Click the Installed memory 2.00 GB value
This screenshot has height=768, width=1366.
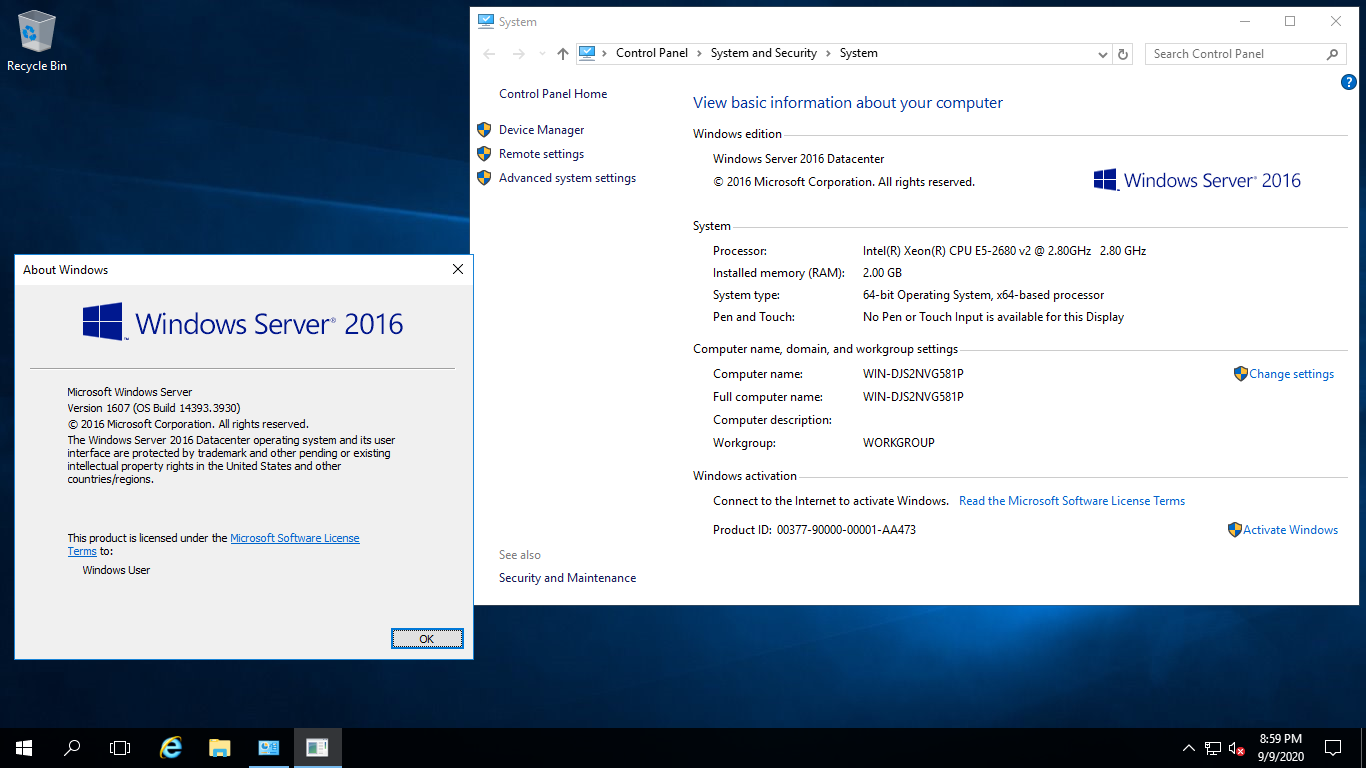coord(882,273)
